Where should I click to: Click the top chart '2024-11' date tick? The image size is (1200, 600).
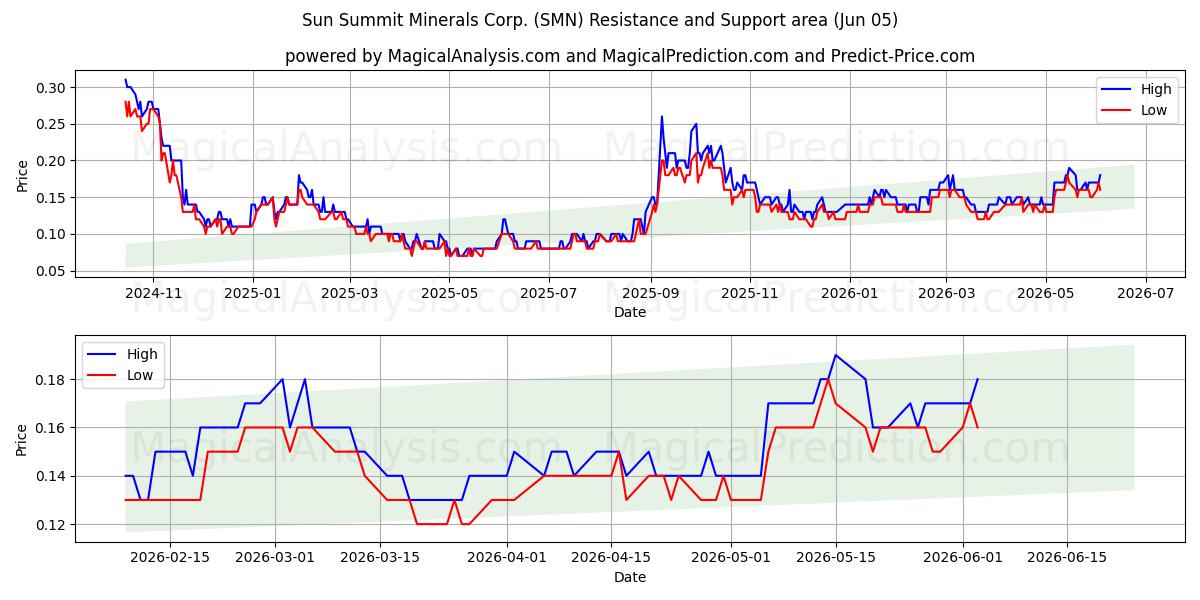(x=153, y=294)
